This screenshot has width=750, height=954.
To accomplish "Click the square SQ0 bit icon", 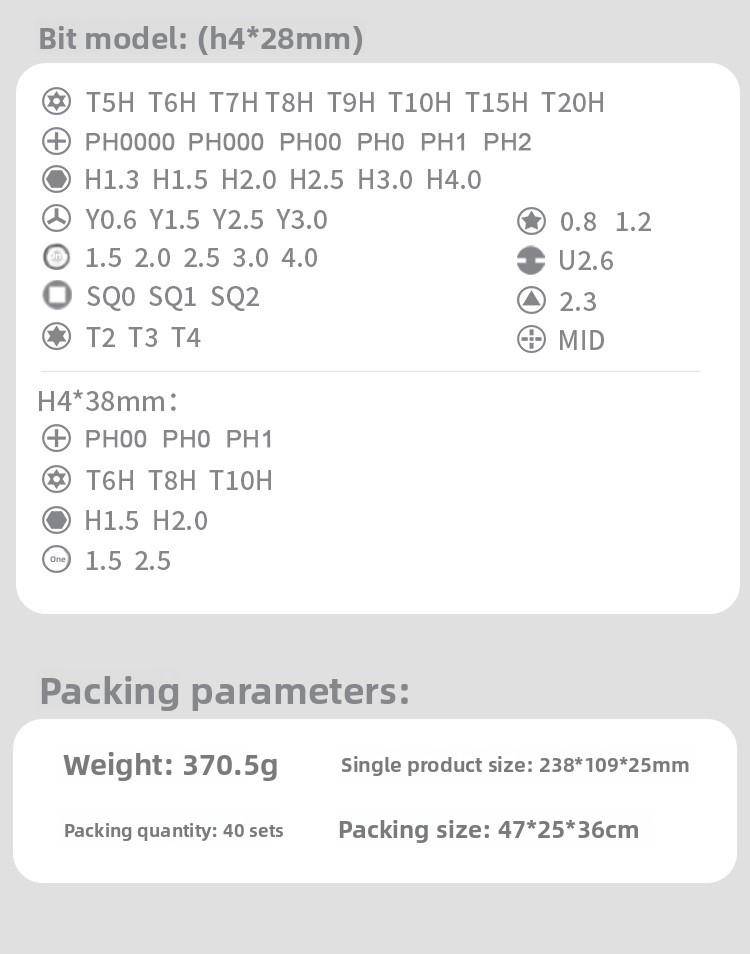I will pyautogui.click(x=57, y=296).
